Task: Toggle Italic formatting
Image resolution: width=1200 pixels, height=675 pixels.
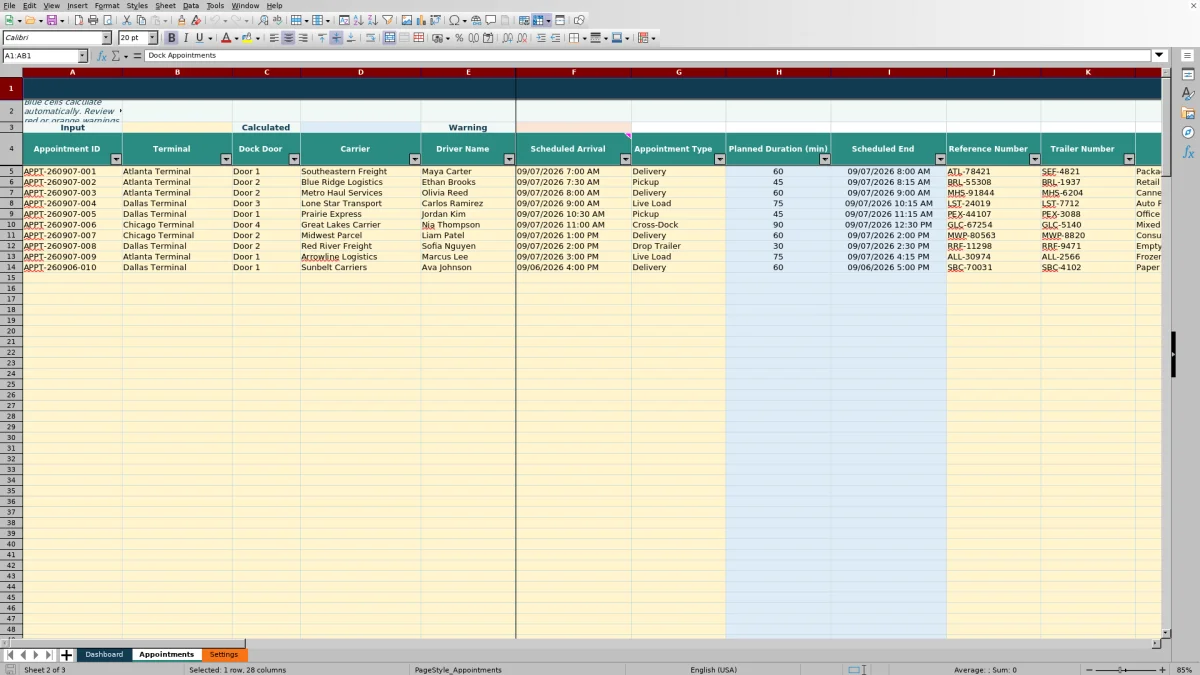Action: coord(186,38)
